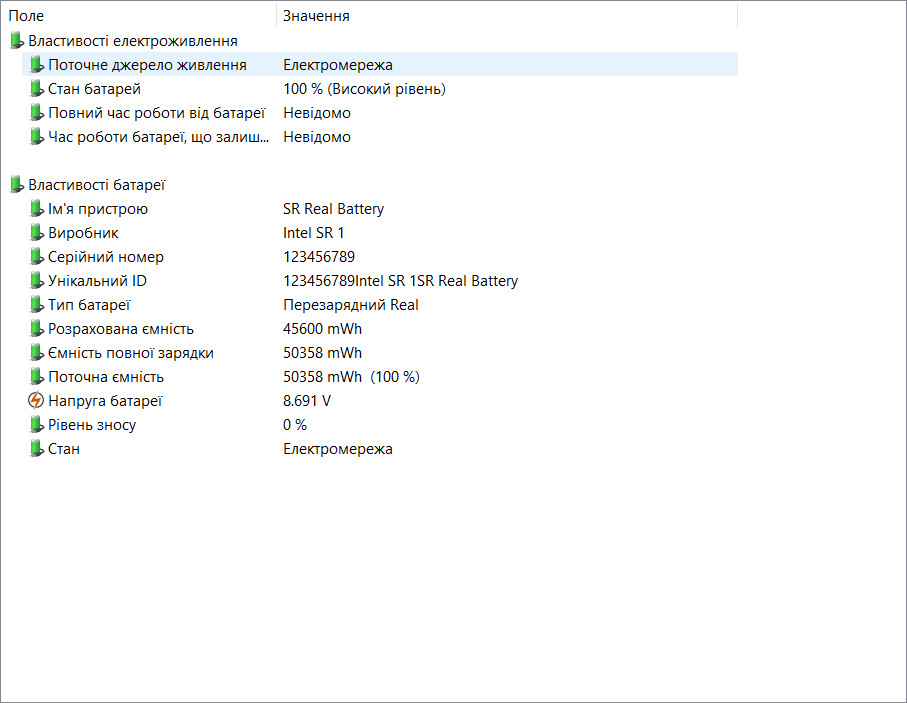Click the lightning voltage icon by 'Напруга батареї'
The width and height of the screenshot is (907, 703).
click(36, 400)
